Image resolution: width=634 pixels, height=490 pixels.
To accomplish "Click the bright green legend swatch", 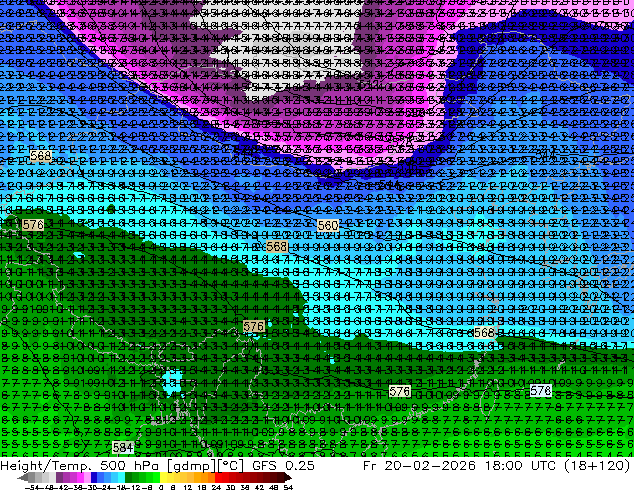I will coord(156,478).
